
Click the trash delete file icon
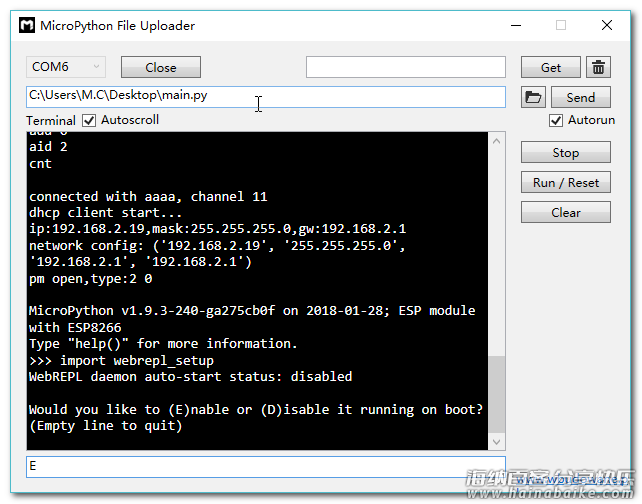(598, 67)
